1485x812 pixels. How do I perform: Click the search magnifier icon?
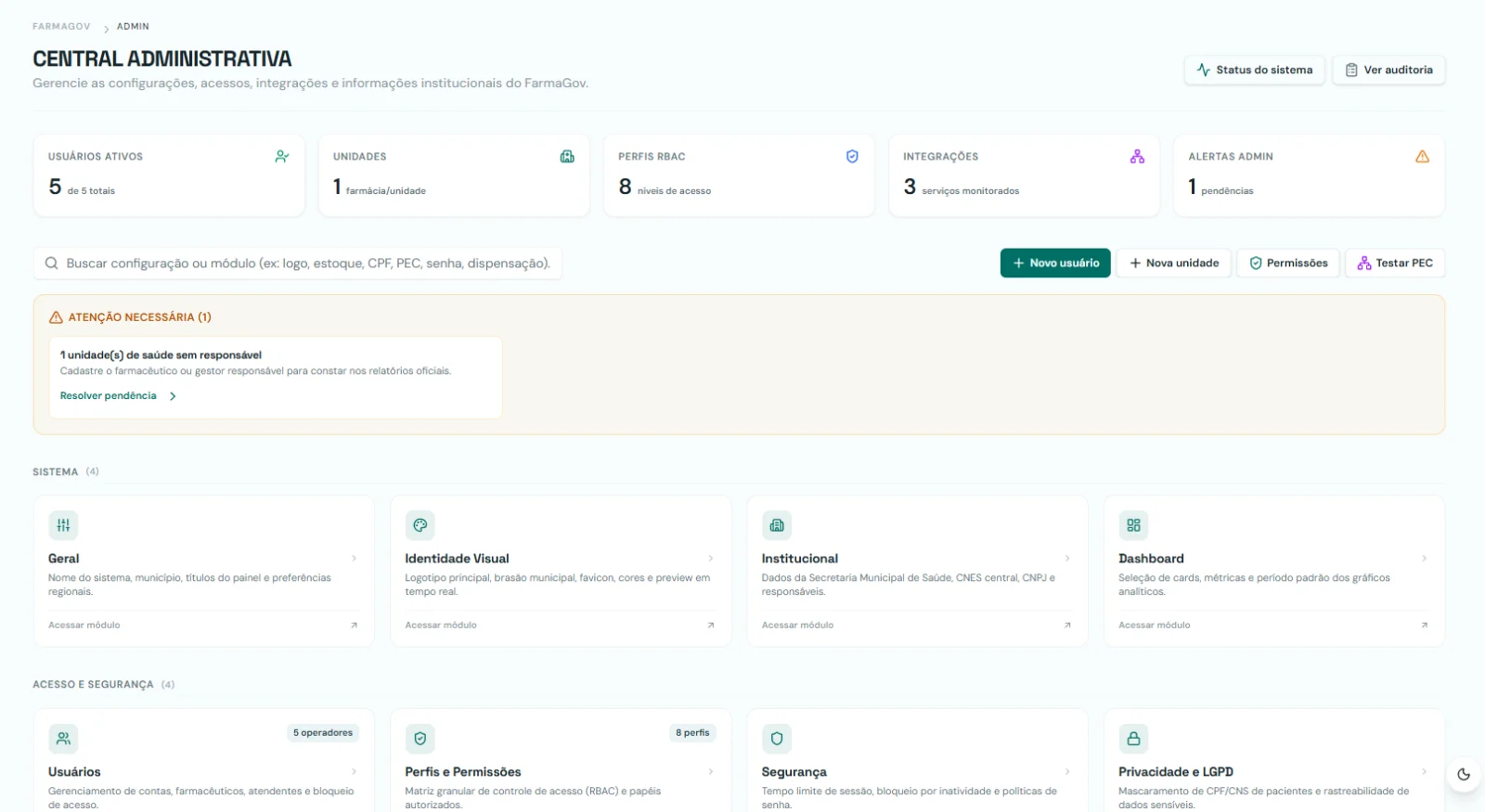pos(52,264)
